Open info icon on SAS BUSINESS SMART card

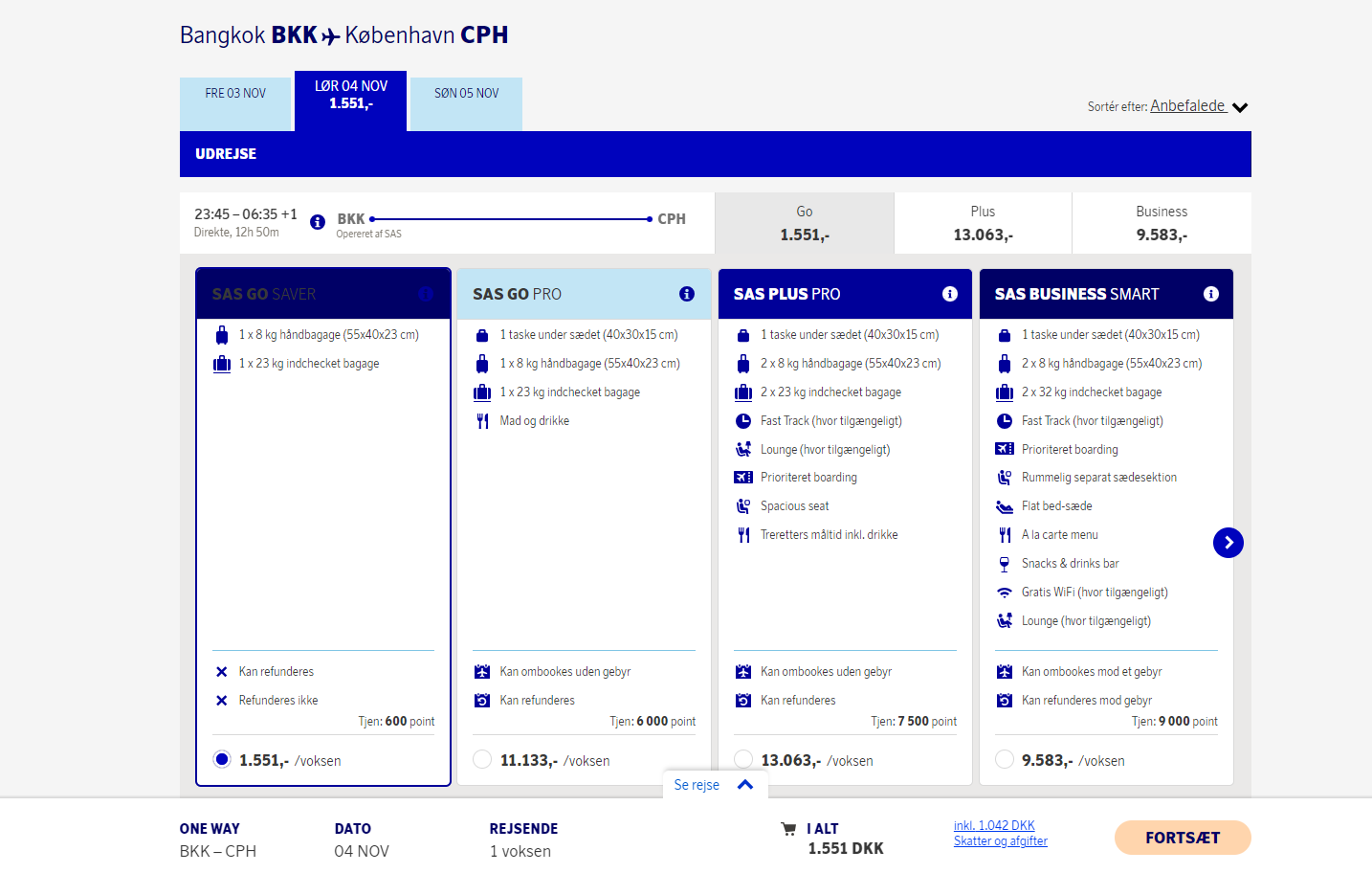[x=1211, y=294]
